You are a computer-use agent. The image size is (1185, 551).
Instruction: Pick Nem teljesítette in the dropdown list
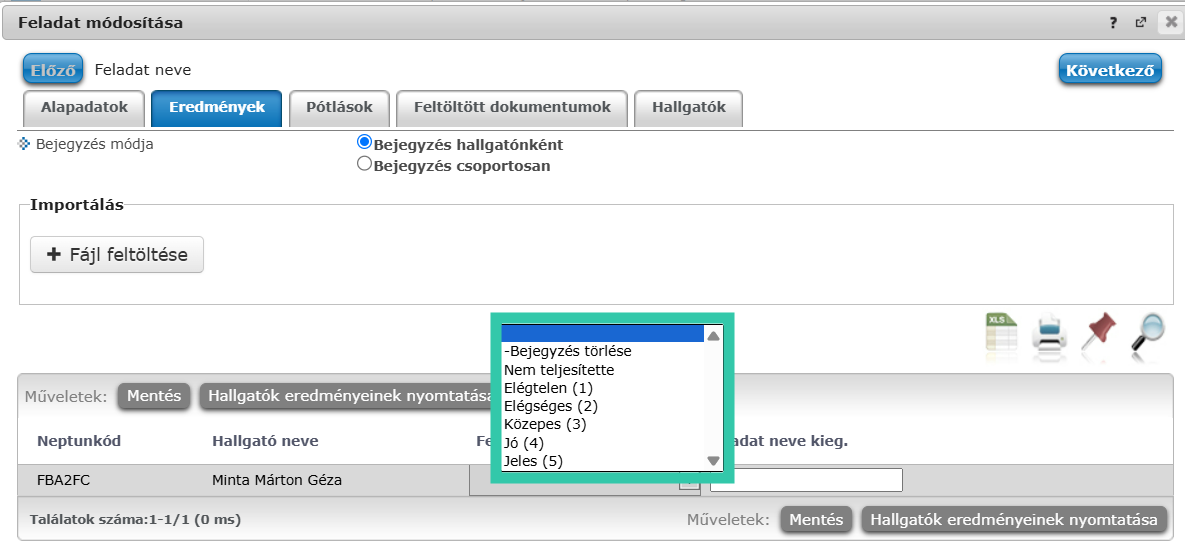(x=559, y=370)
